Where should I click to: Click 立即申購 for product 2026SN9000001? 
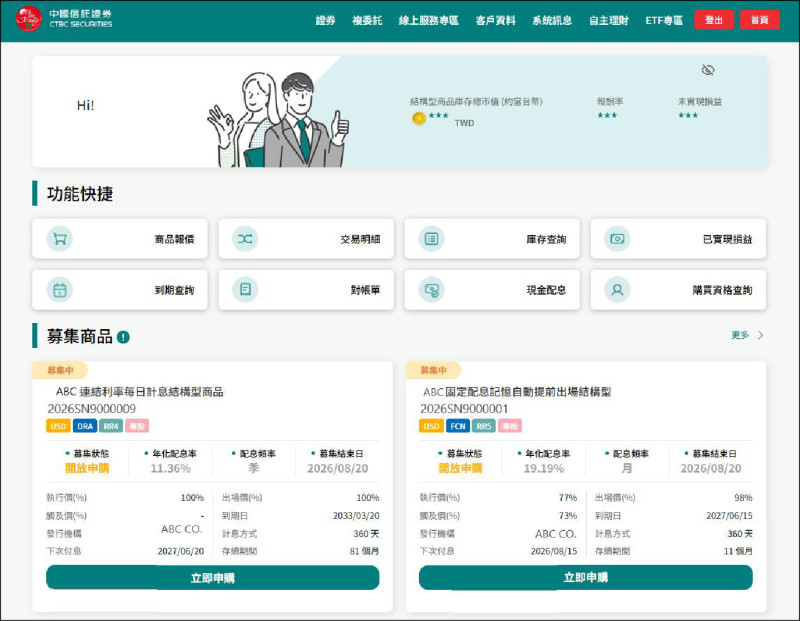tap(586, 577)
